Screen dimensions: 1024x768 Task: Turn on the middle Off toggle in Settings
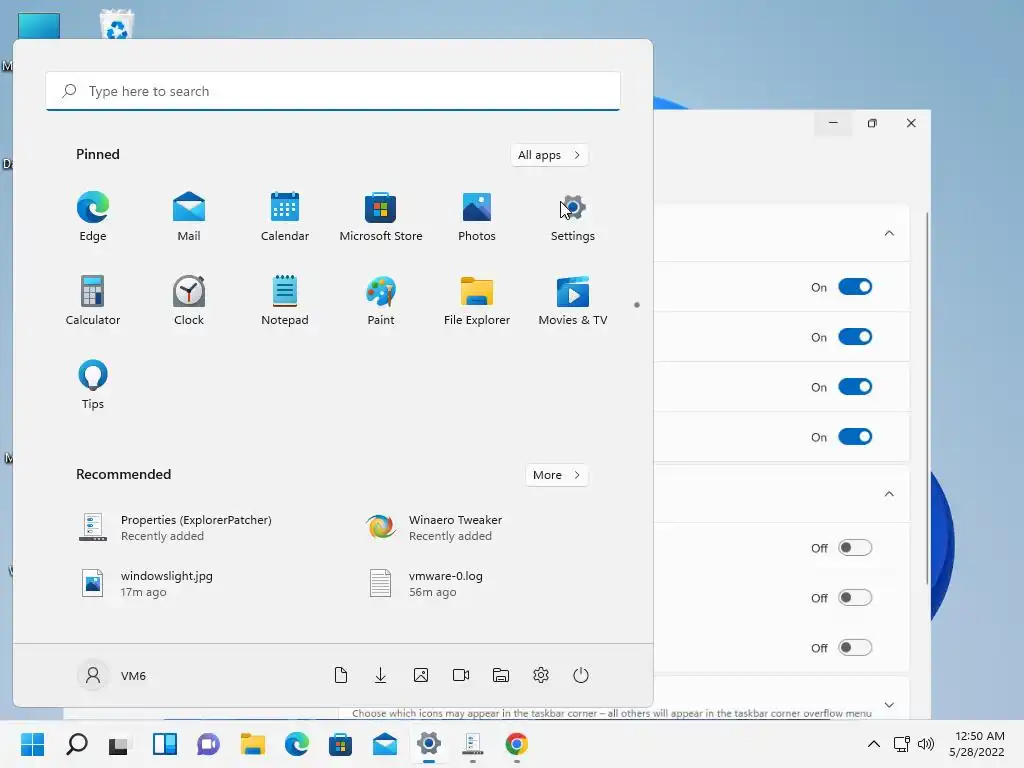(855, 598)
